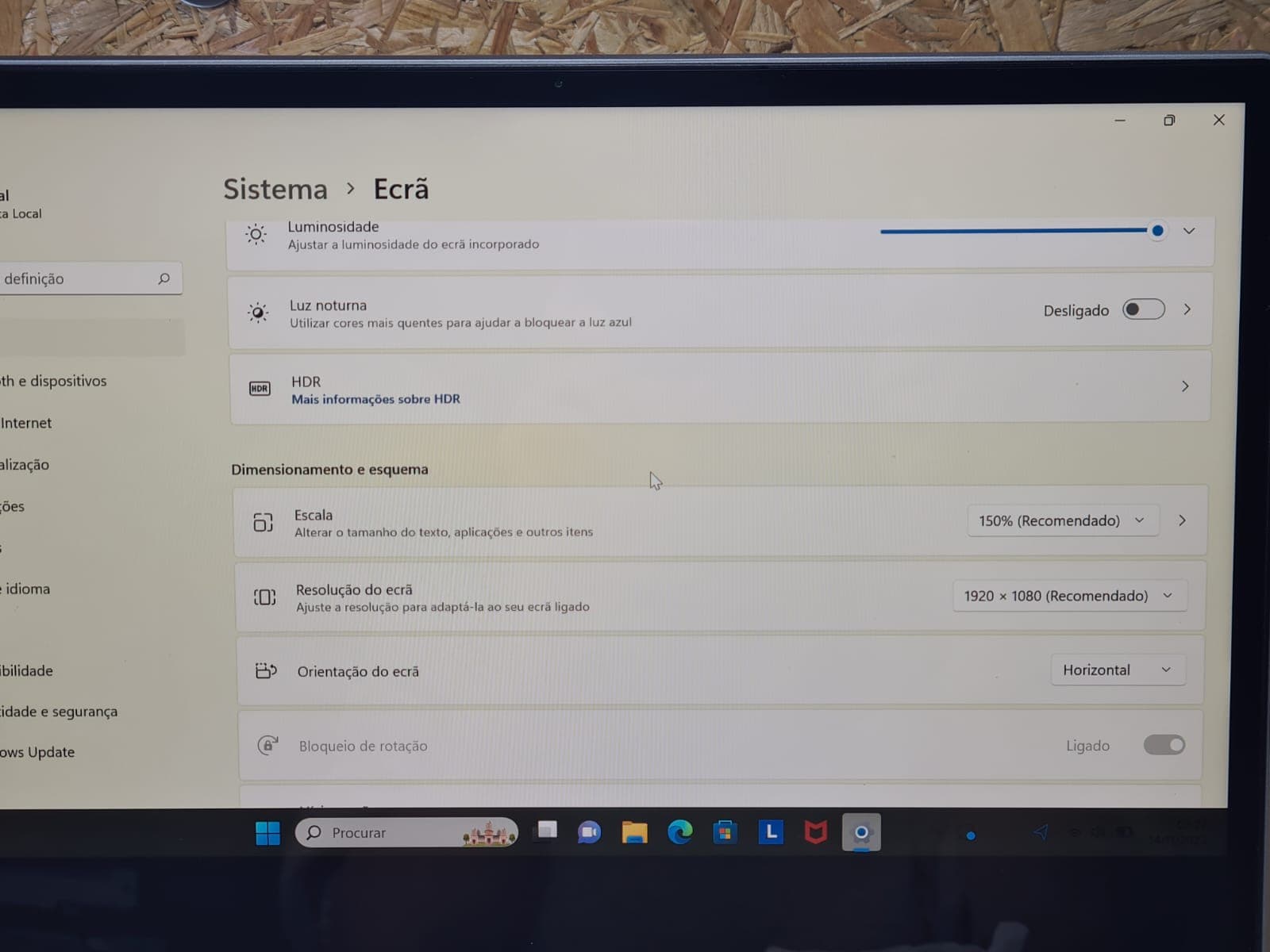Viewport: 1270px width, 952px height.
Task: Select the Windows Update sidebar item
Action: tap(37, 752)
